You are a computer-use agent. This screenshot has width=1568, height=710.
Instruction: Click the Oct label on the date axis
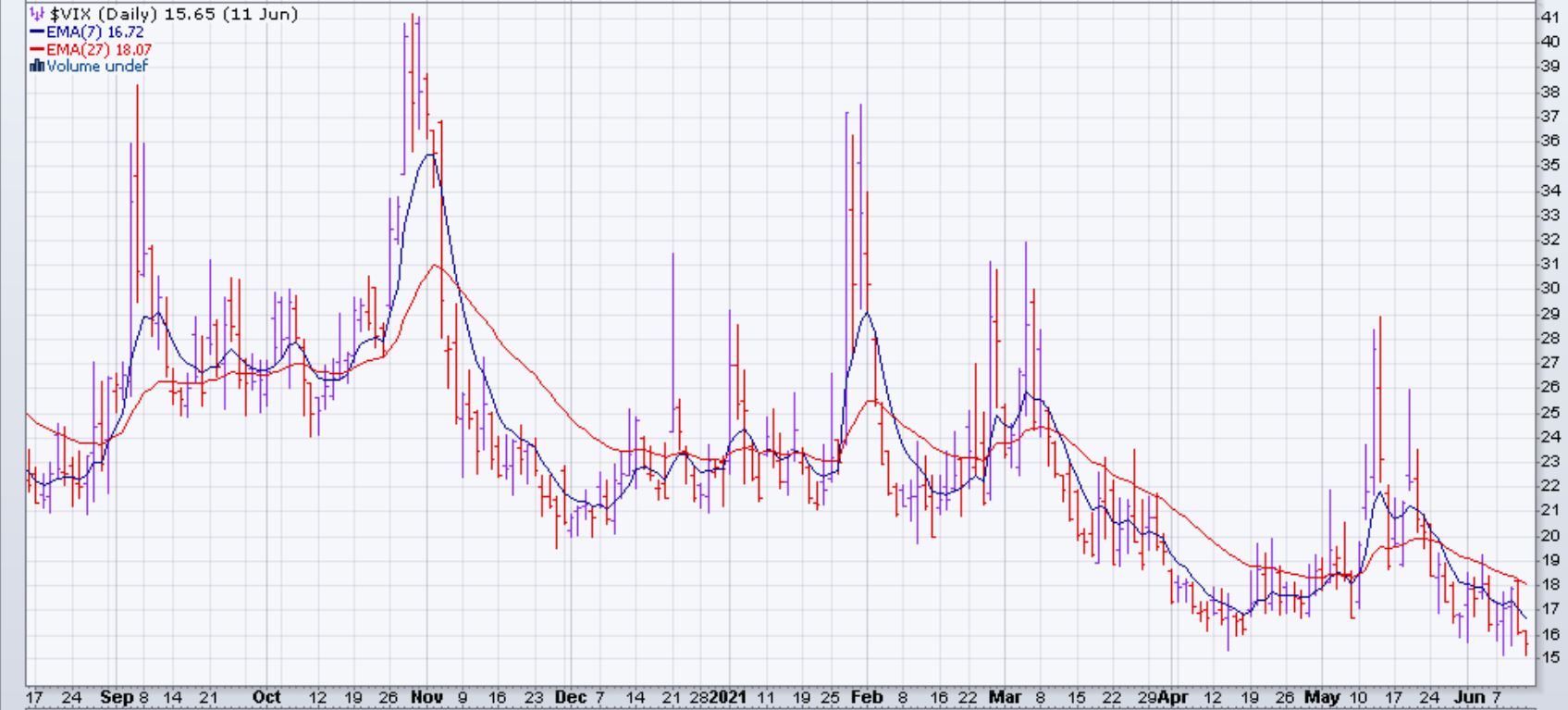coord(266,697)
